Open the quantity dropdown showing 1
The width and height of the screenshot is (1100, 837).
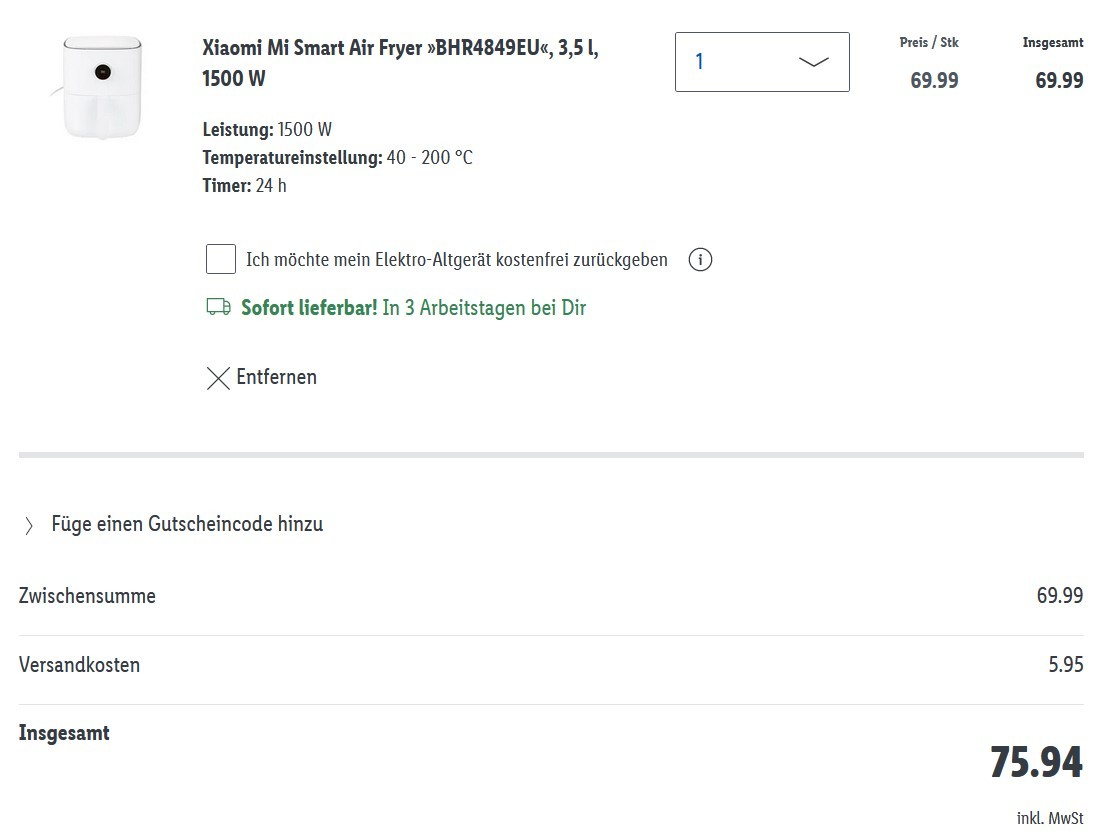[x=762, y=62]
